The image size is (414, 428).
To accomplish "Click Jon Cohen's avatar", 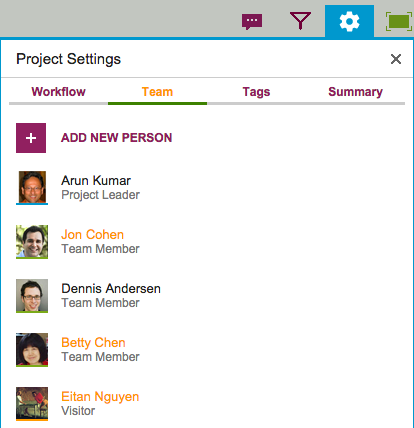I will coord(32,242).
